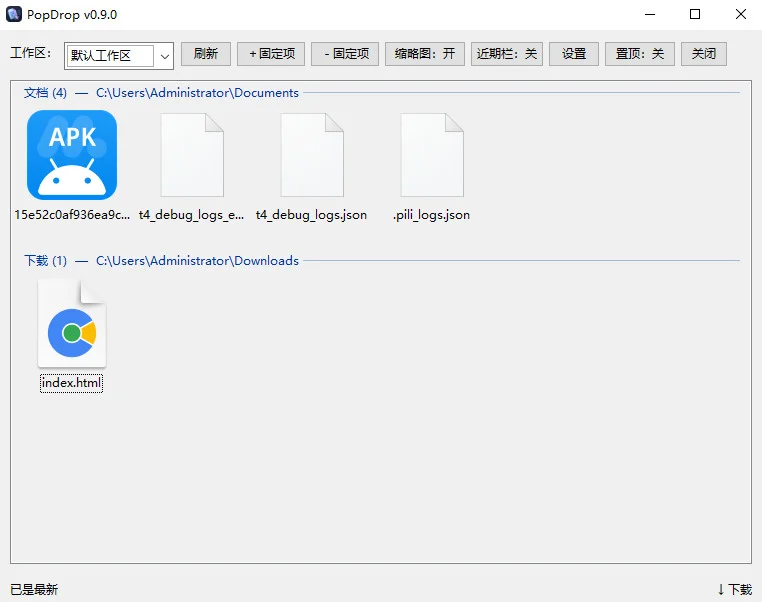Click the index.html file name label
Image resolution: width=762 pixels, height=602 pixels.
(71, 383)
